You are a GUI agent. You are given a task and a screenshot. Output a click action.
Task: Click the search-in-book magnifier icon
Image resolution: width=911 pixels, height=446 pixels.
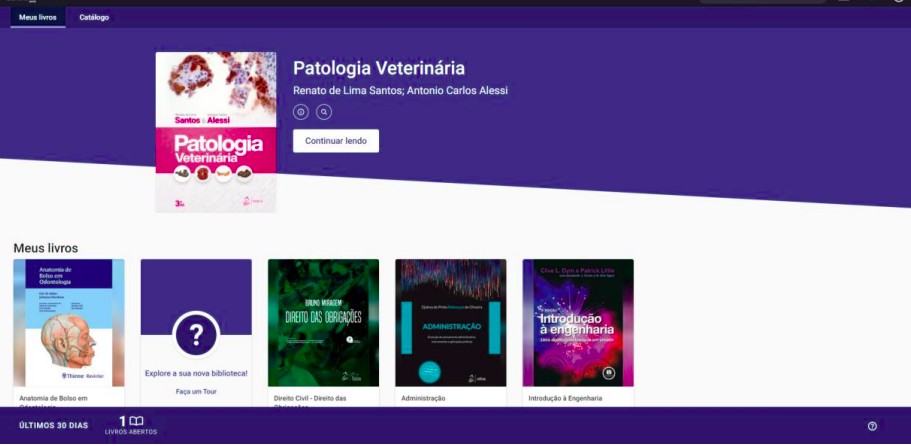tap(324, 112)
